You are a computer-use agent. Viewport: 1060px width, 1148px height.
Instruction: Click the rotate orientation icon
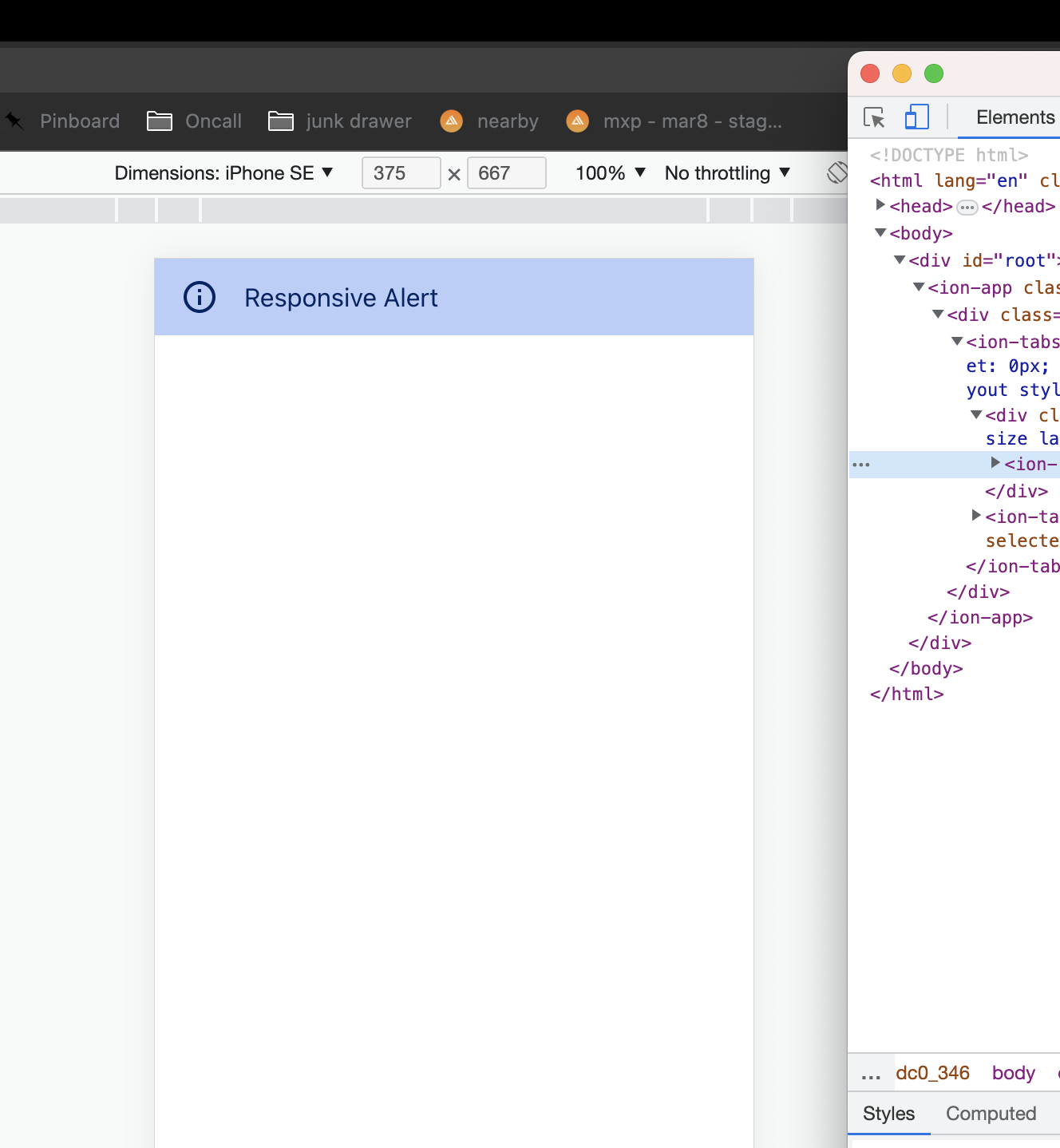coord(837,172)
